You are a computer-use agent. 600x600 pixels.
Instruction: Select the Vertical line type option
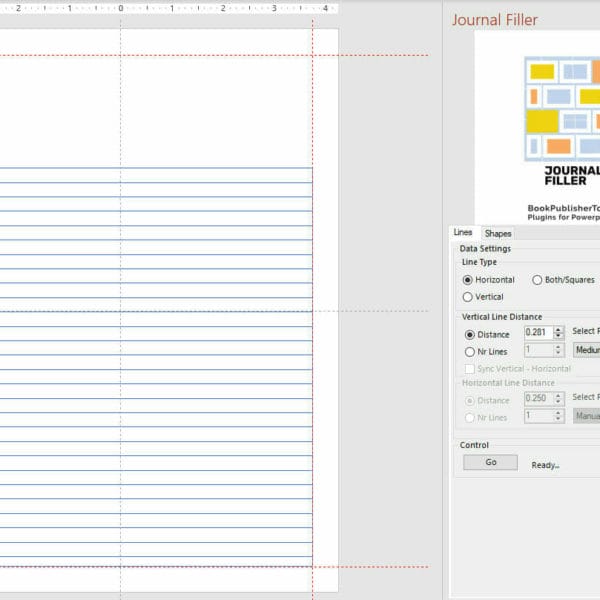468,297
